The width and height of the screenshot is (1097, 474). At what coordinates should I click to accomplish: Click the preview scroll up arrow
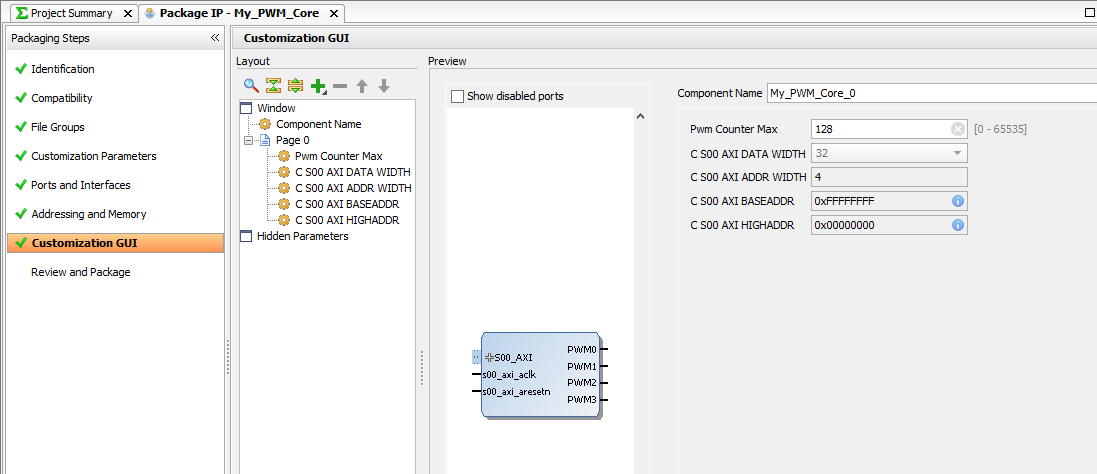coord(640,117)
